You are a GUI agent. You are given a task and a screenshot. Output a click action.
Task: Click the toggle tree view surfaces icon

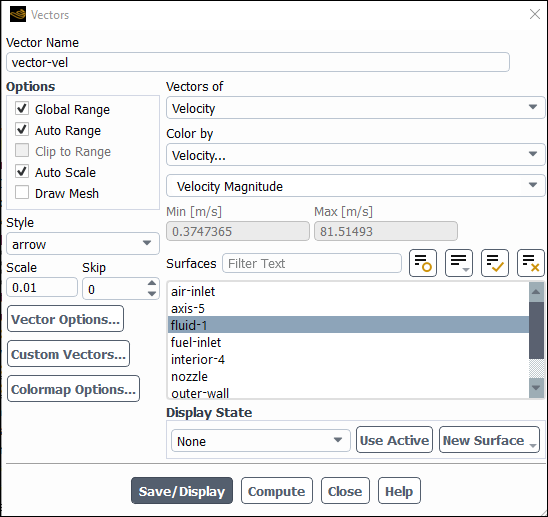423,263
